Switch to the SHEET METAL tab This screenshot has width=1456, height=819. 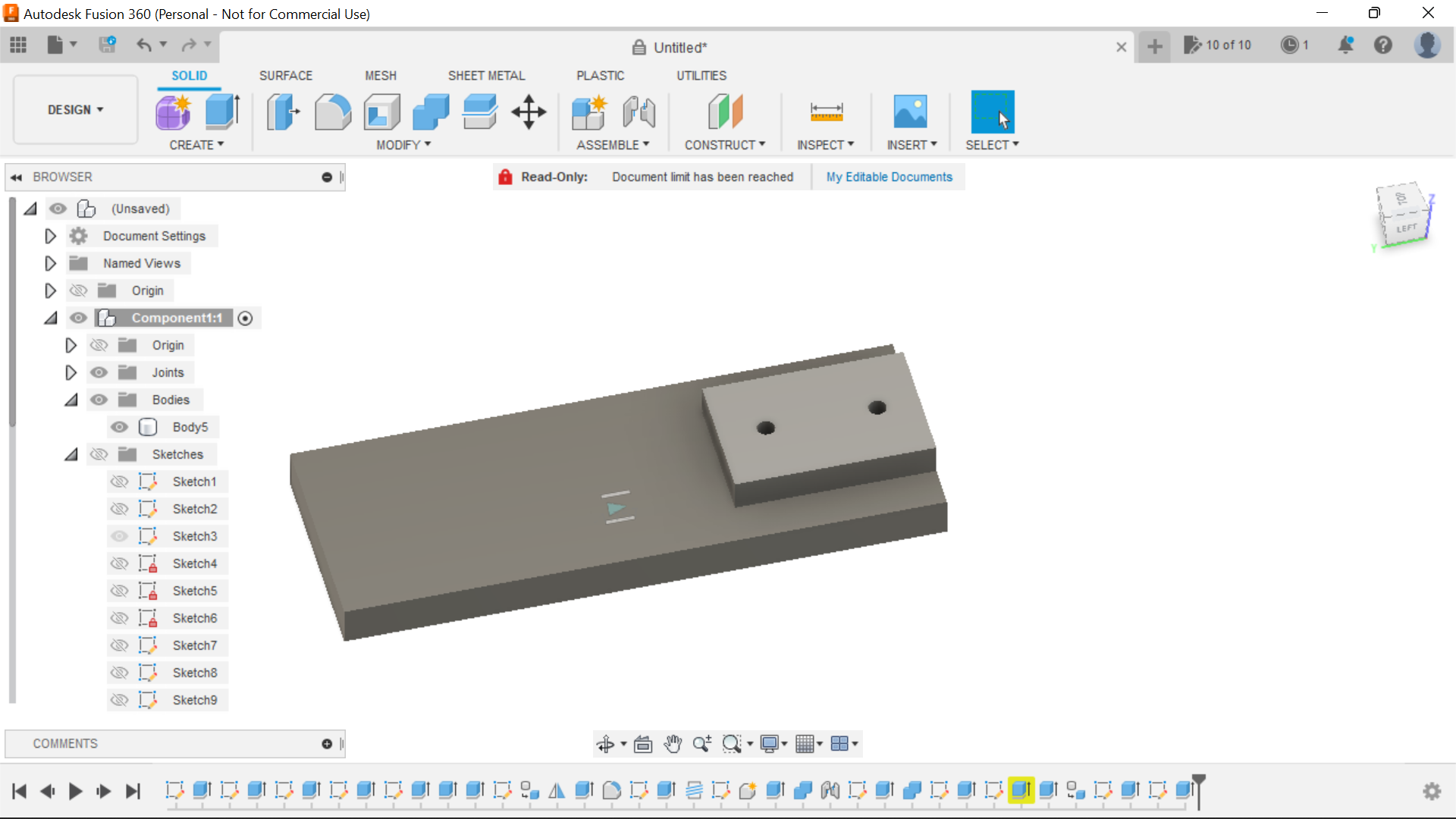click(486, 76)
